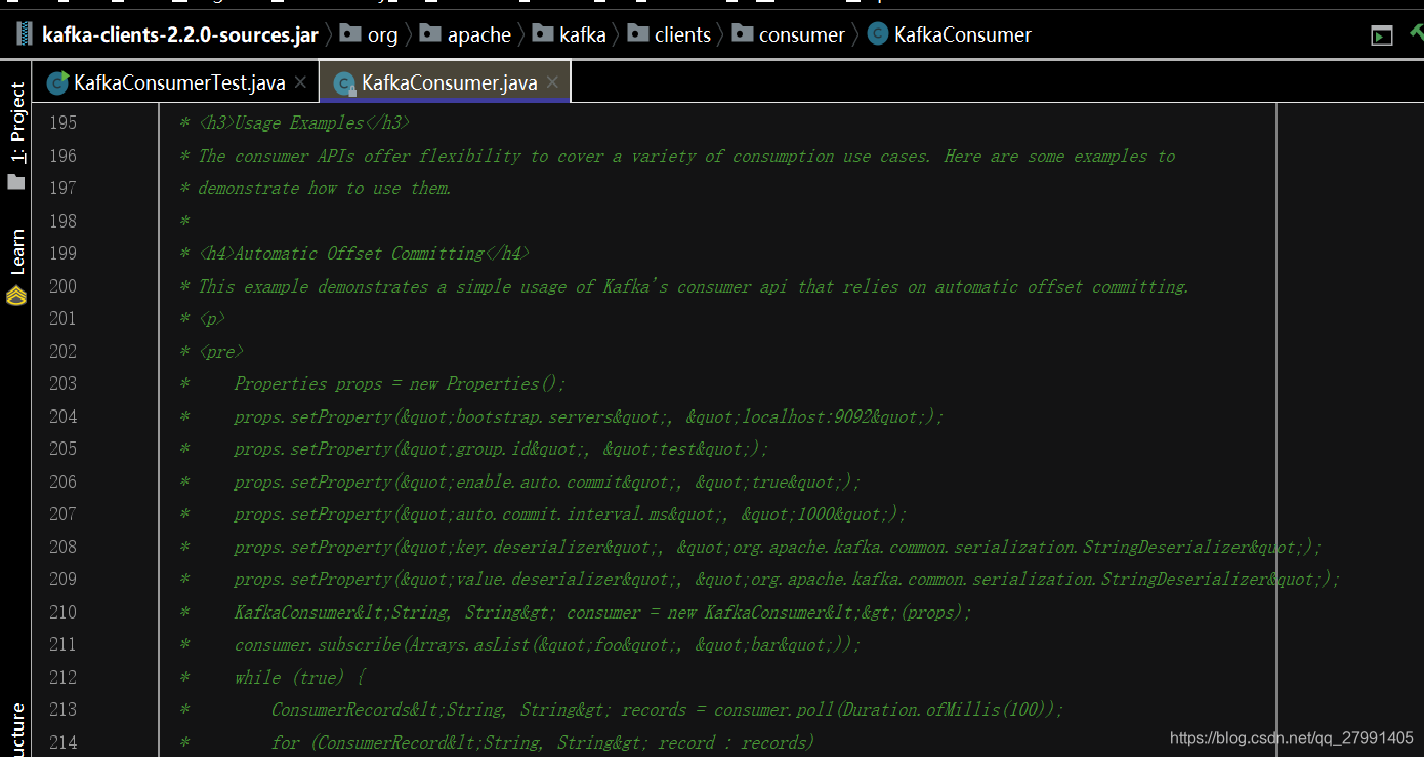Click the KafkaConsumer class icon in breadcrumb
This screenshot has height=757, width=1424.
[x=877, y=33]
